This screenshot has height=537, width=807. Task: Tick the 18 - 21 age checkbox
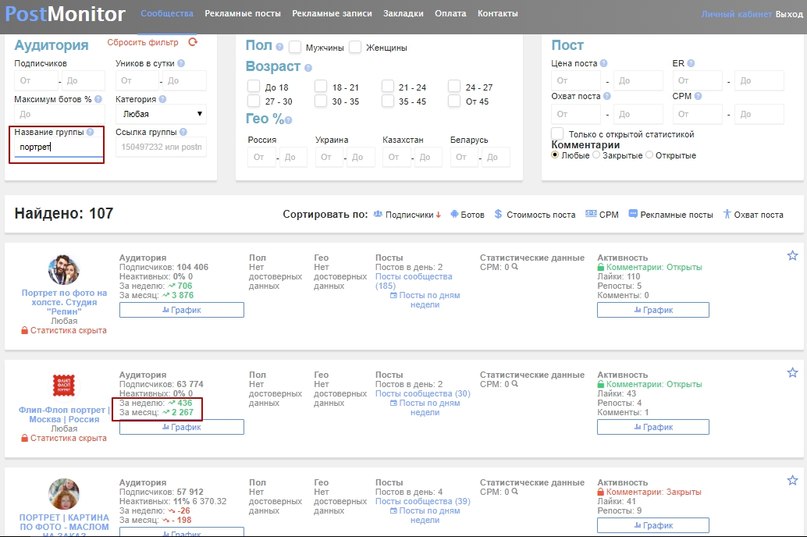321,86
